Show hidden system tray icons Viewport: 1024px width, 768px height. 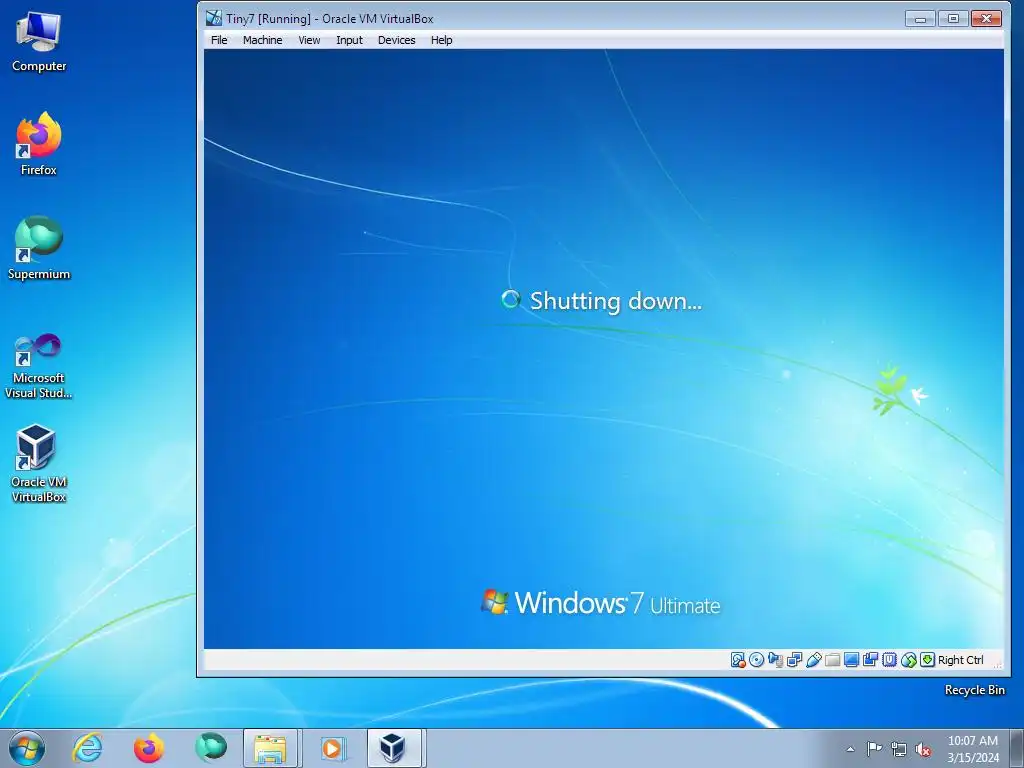[850, 749]
